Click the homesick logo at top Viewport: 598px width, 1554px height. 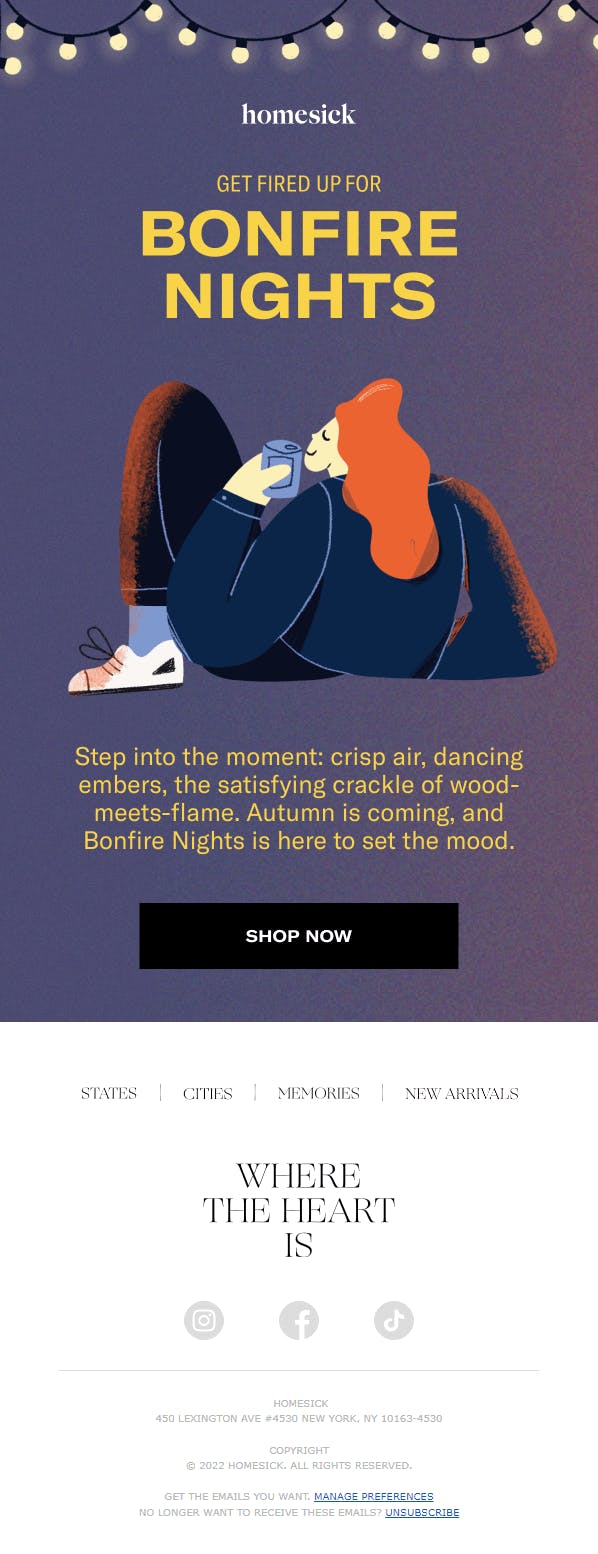tap(299, 114)
